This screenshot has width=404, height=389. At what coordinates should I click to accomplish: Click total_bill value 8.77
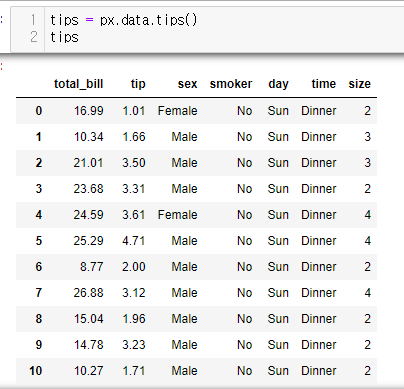(x=92, y=267)
